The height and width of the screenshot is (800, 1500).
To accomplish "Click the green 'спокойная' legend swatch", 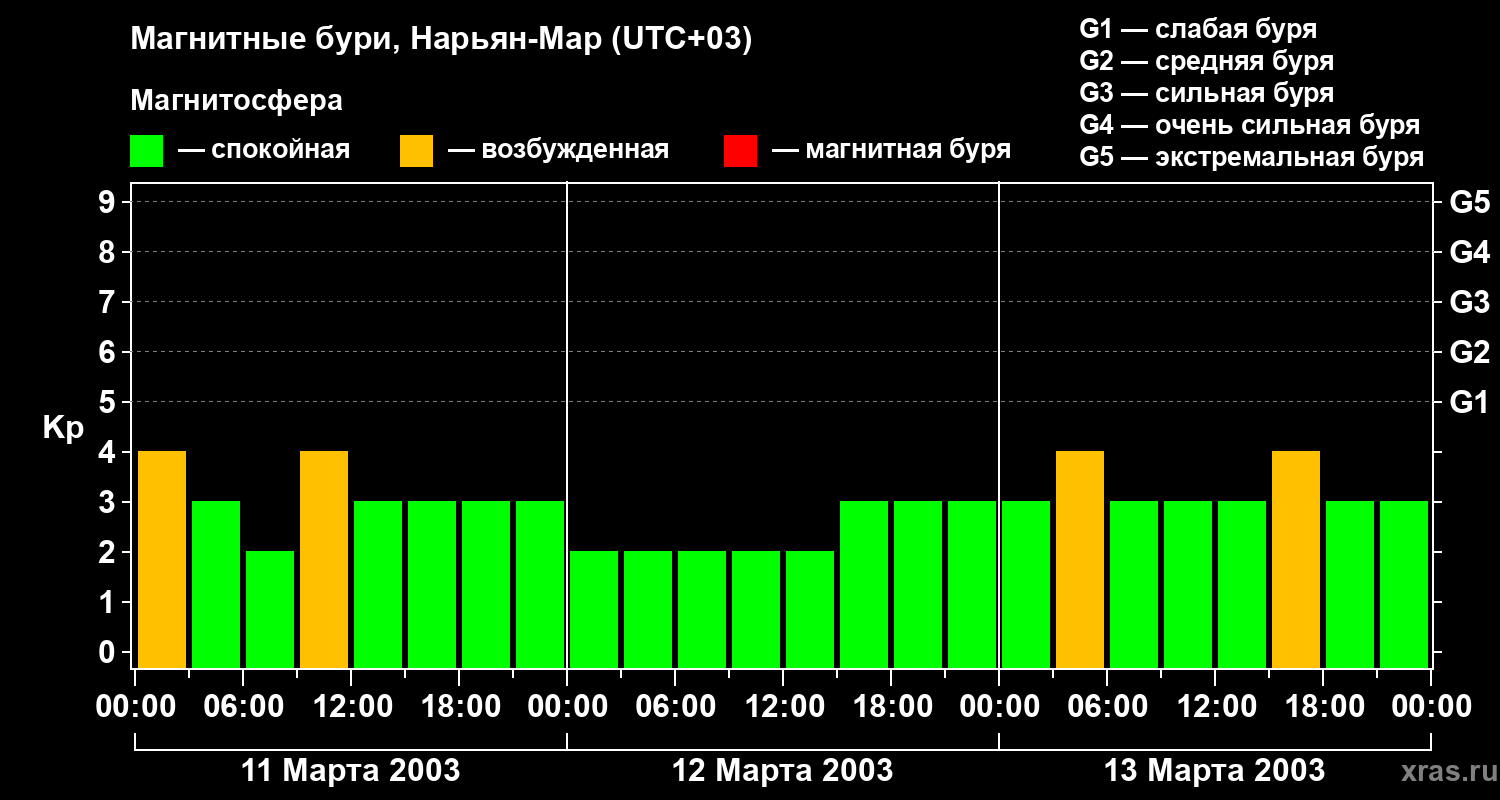I will 147,151.
